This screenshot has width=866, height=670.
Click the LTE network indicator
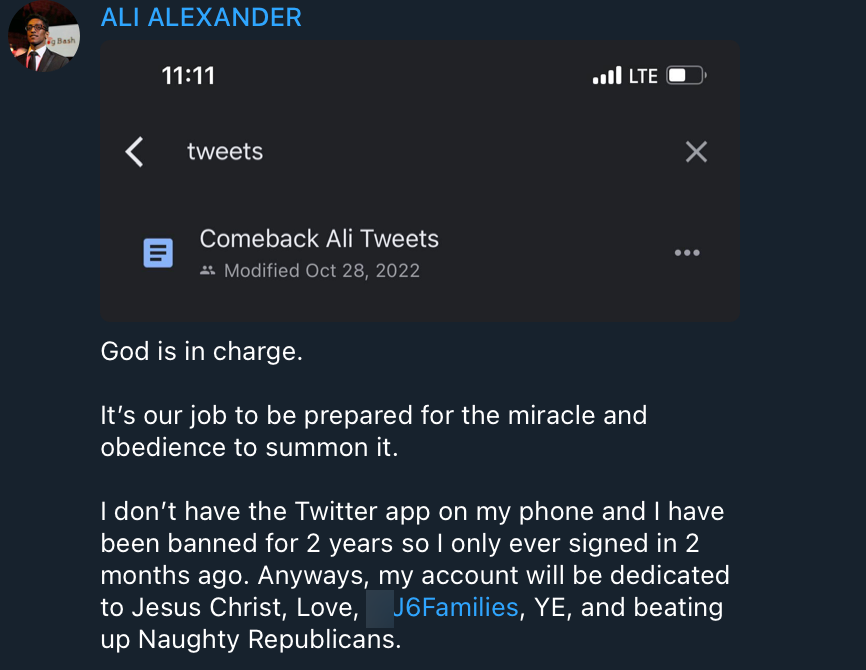tap(643, 76)
